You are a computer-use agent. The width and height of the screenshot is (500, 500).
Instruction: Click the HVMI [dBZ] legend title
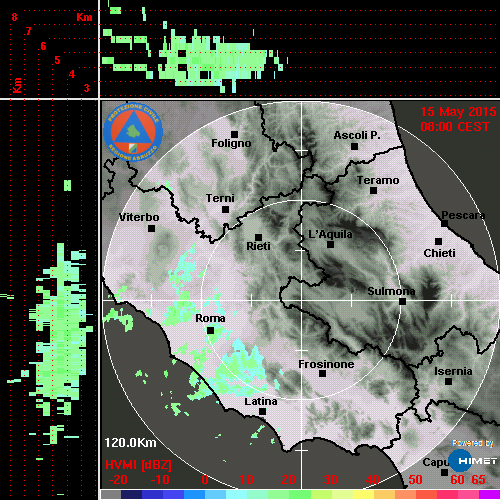[x=138, y=465]
